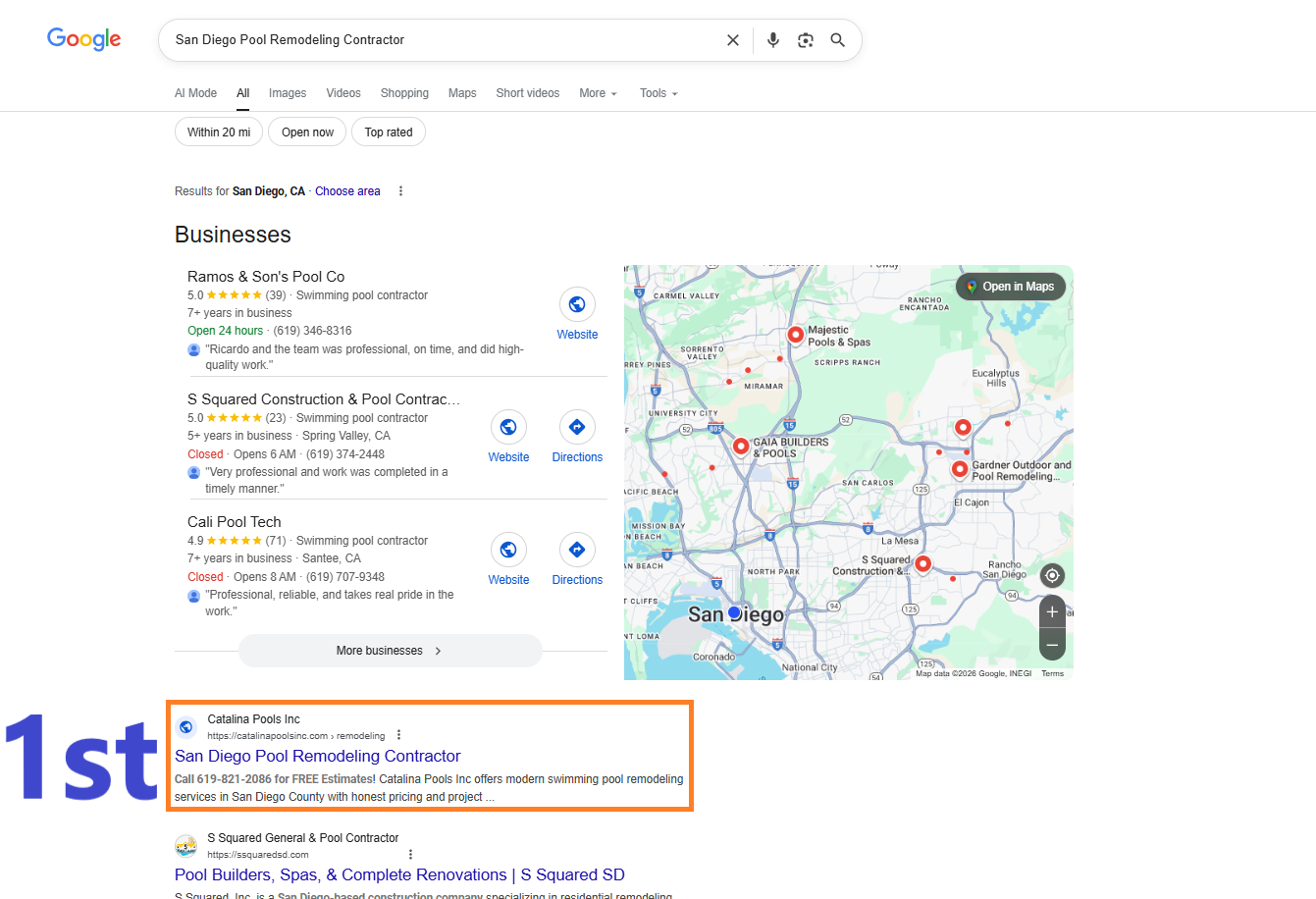Open Cali Pool Tech business listing
This screenshot has width=1316, height=899.
[x=235, y=522]
